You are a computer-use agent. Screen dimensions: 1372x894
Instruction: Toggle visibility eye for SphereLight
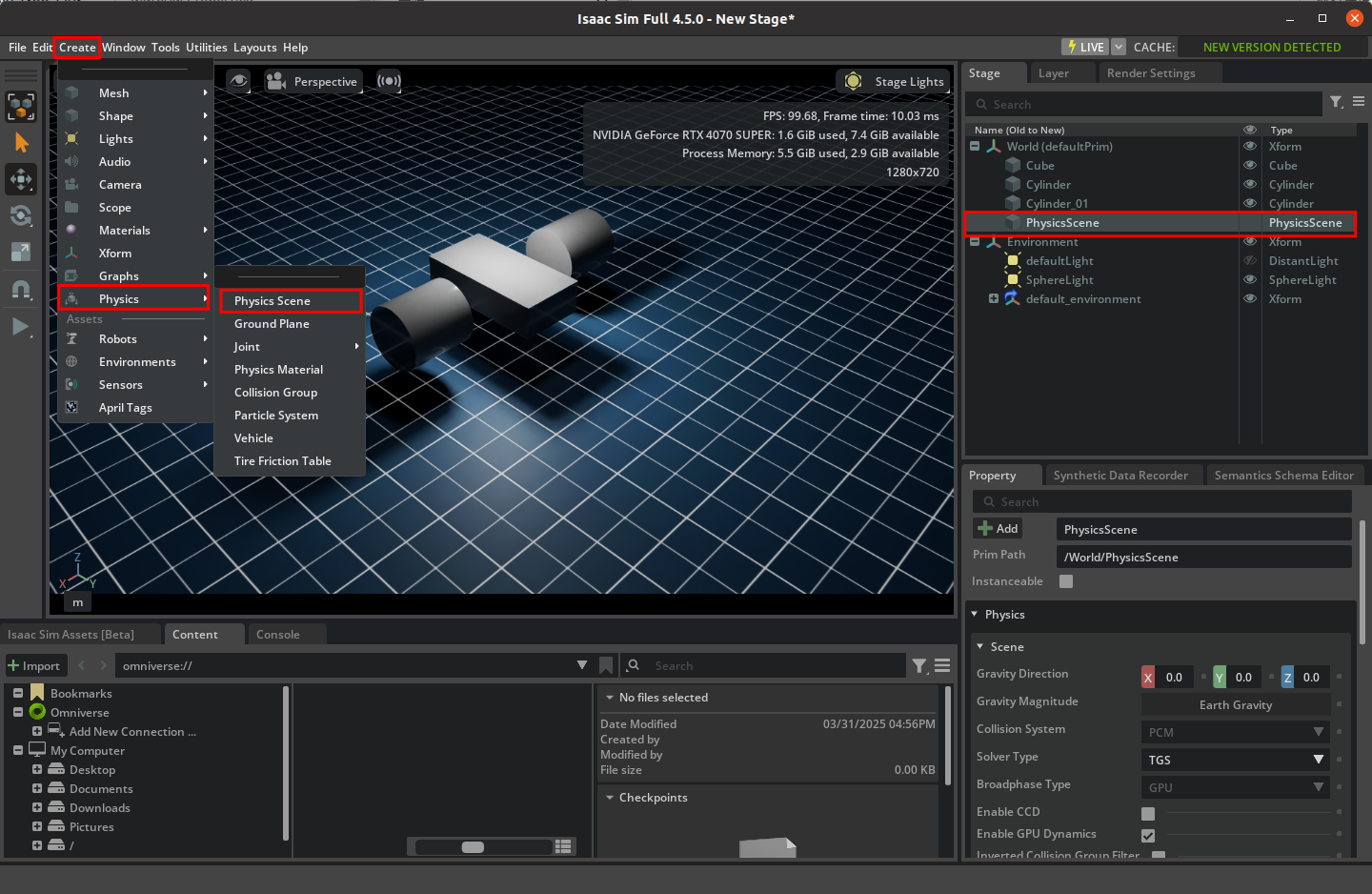1250,279
